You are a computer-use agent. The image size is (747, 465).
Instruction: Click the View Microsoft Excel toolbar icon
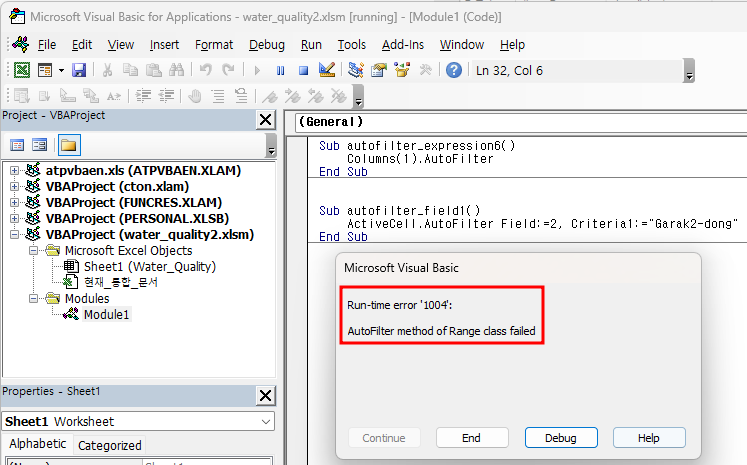tap(21, 71)
